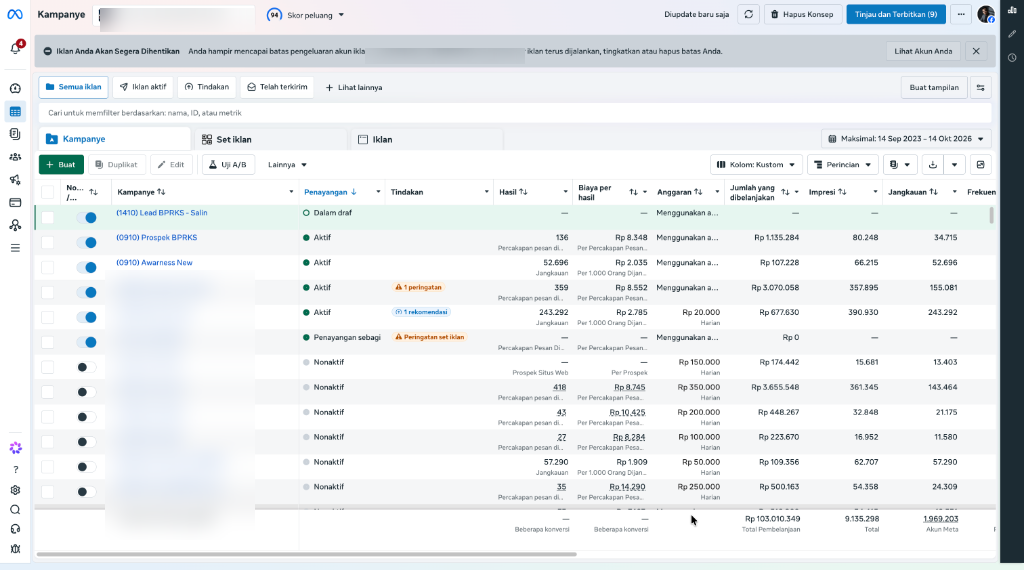Open the export options arrow dropdown
1024x570 pixels.
tap(954, 165)
